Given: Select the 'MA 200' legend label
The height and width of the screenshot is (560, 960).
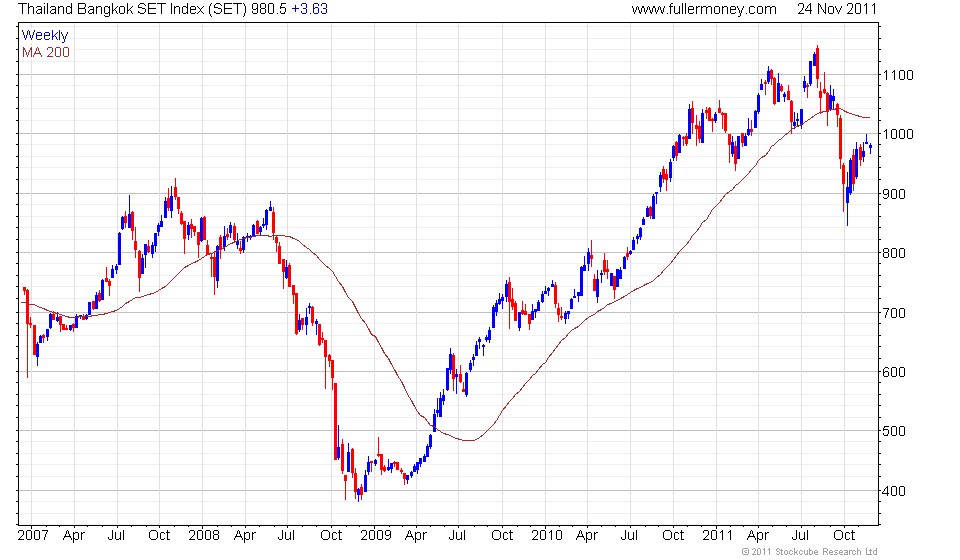Looking at the screenshot, I should [46, 53].
